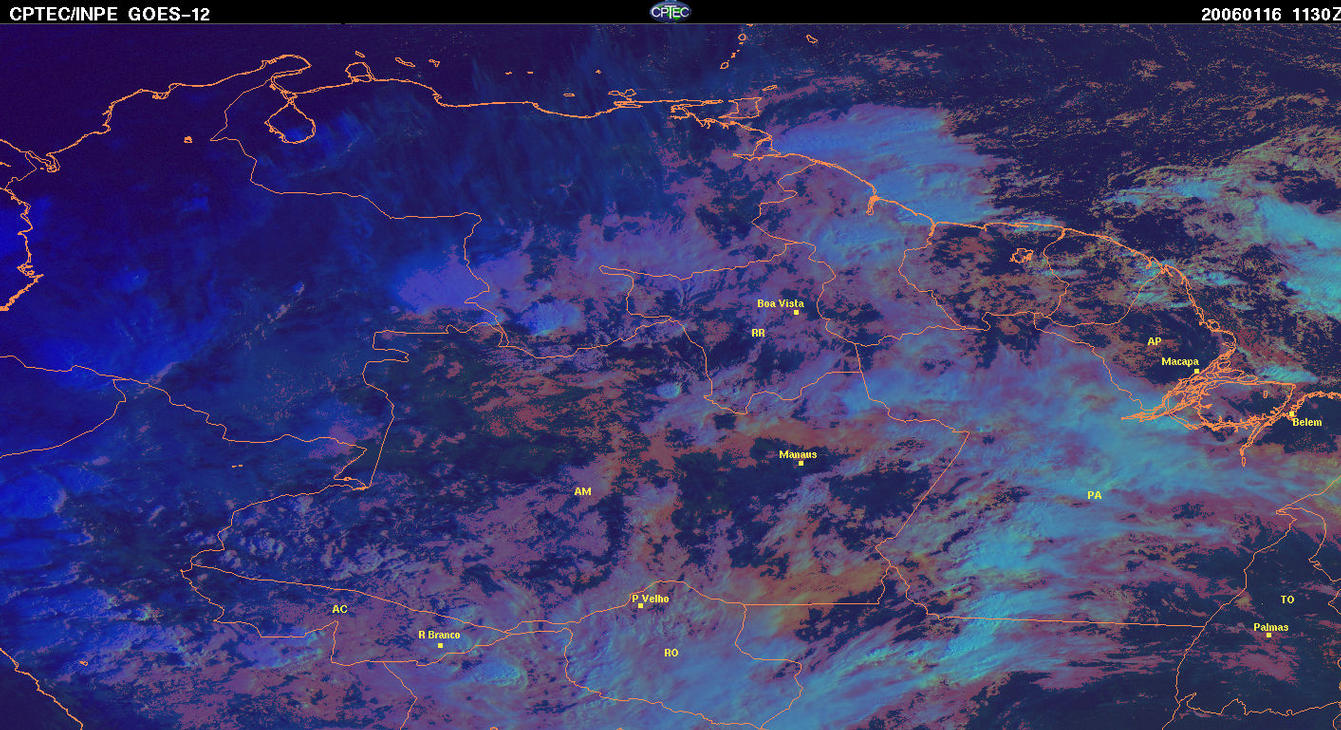The height and width of the screenshot is (730, 1341).
Task: Click the "TO" state label
Action: (x=1287, y=600)
